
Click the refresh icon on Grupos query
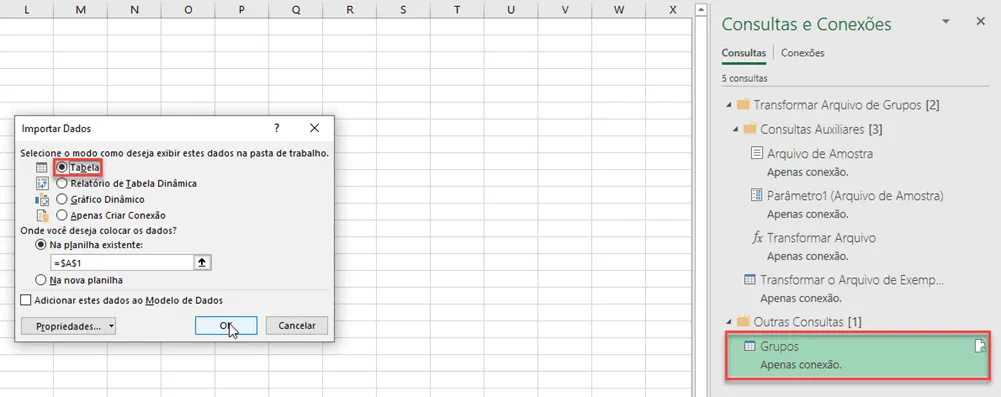click(x=981, y=346)
